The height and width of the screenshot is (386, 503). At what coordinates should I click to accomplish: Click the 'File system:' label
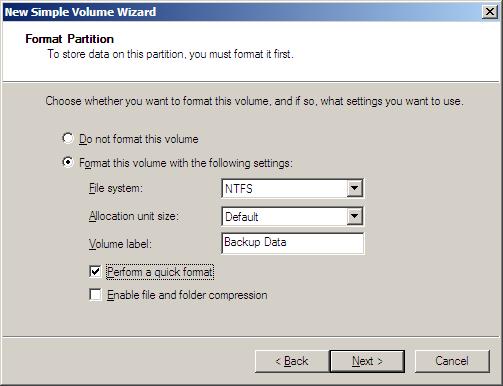coord(116,188)
